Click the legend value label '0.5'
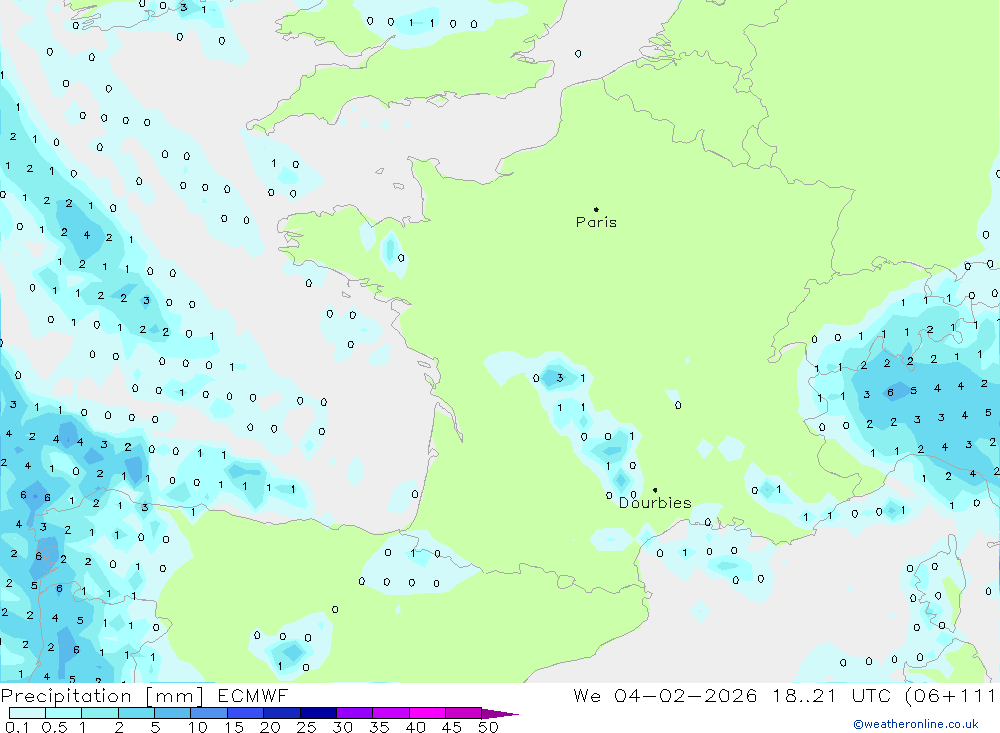The width and height of the screenshot is (1000, 733). (54, 727)
